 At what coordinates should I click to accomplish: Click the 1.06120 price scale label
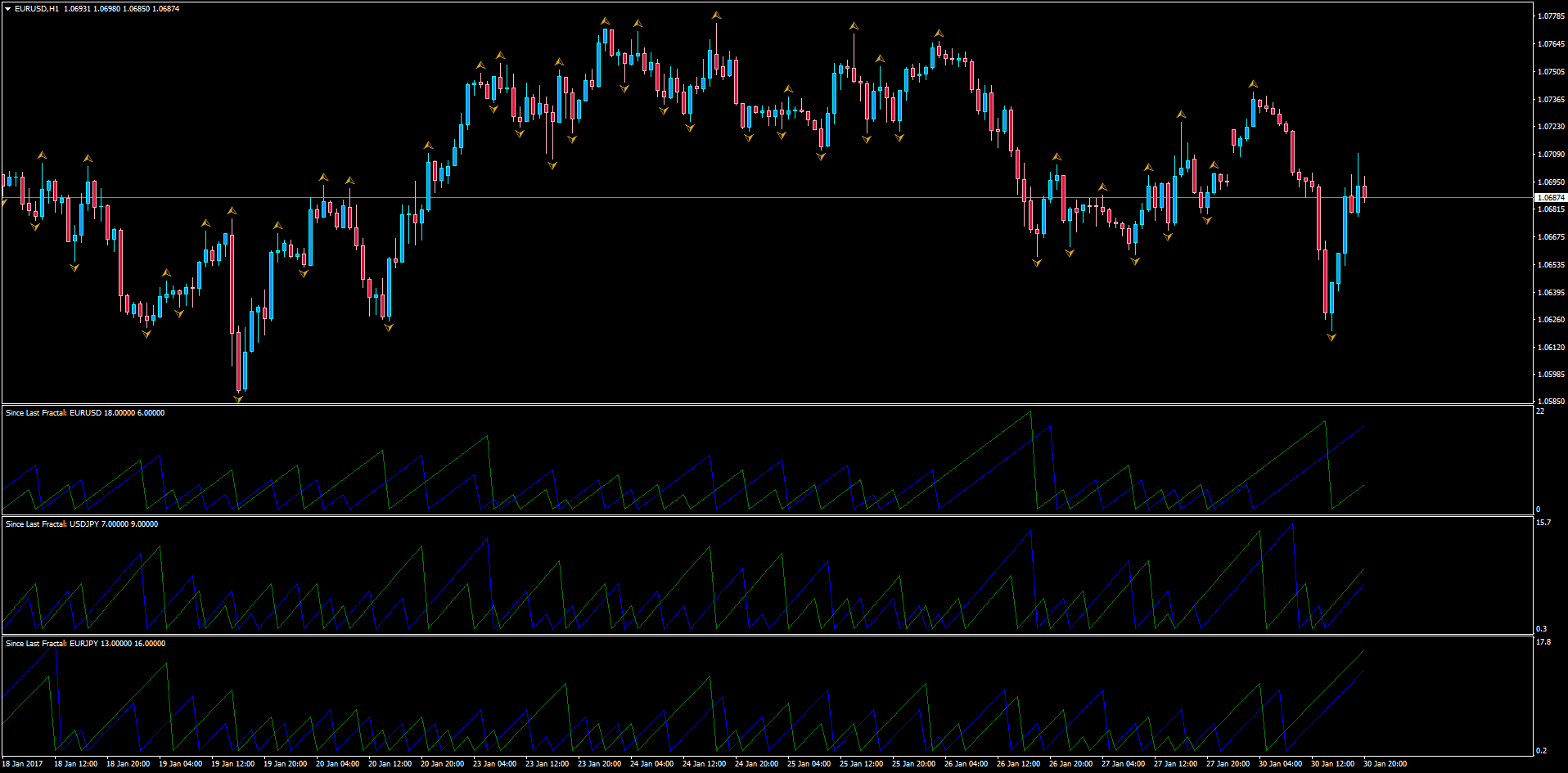coord(1552,348)
